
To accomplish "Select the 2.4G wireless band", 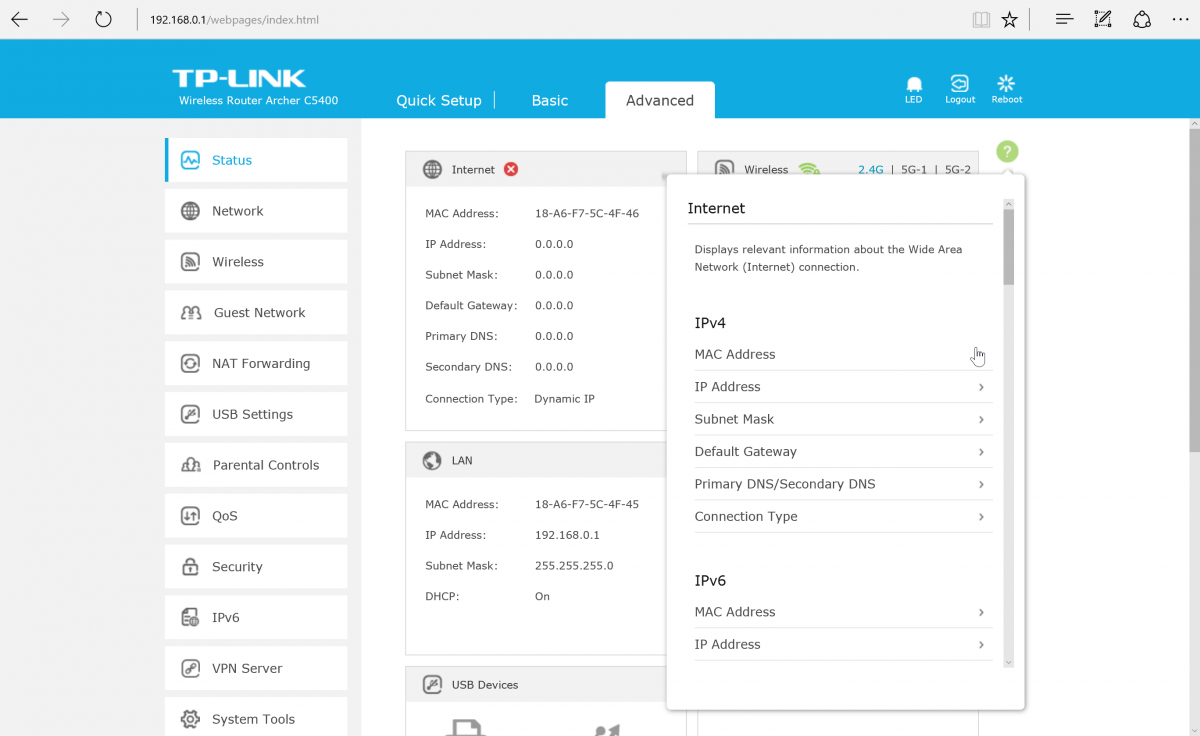I will point(870,170).
